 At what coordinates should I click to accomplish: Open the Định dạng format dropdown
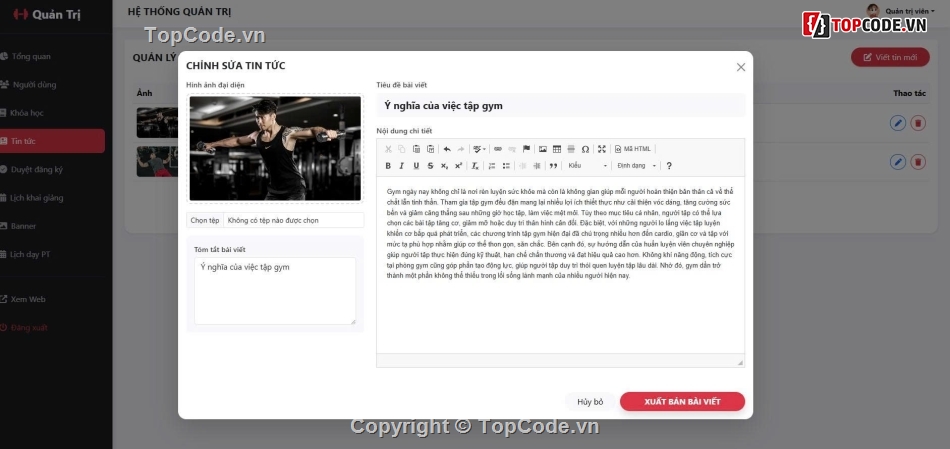coord(636,166)
